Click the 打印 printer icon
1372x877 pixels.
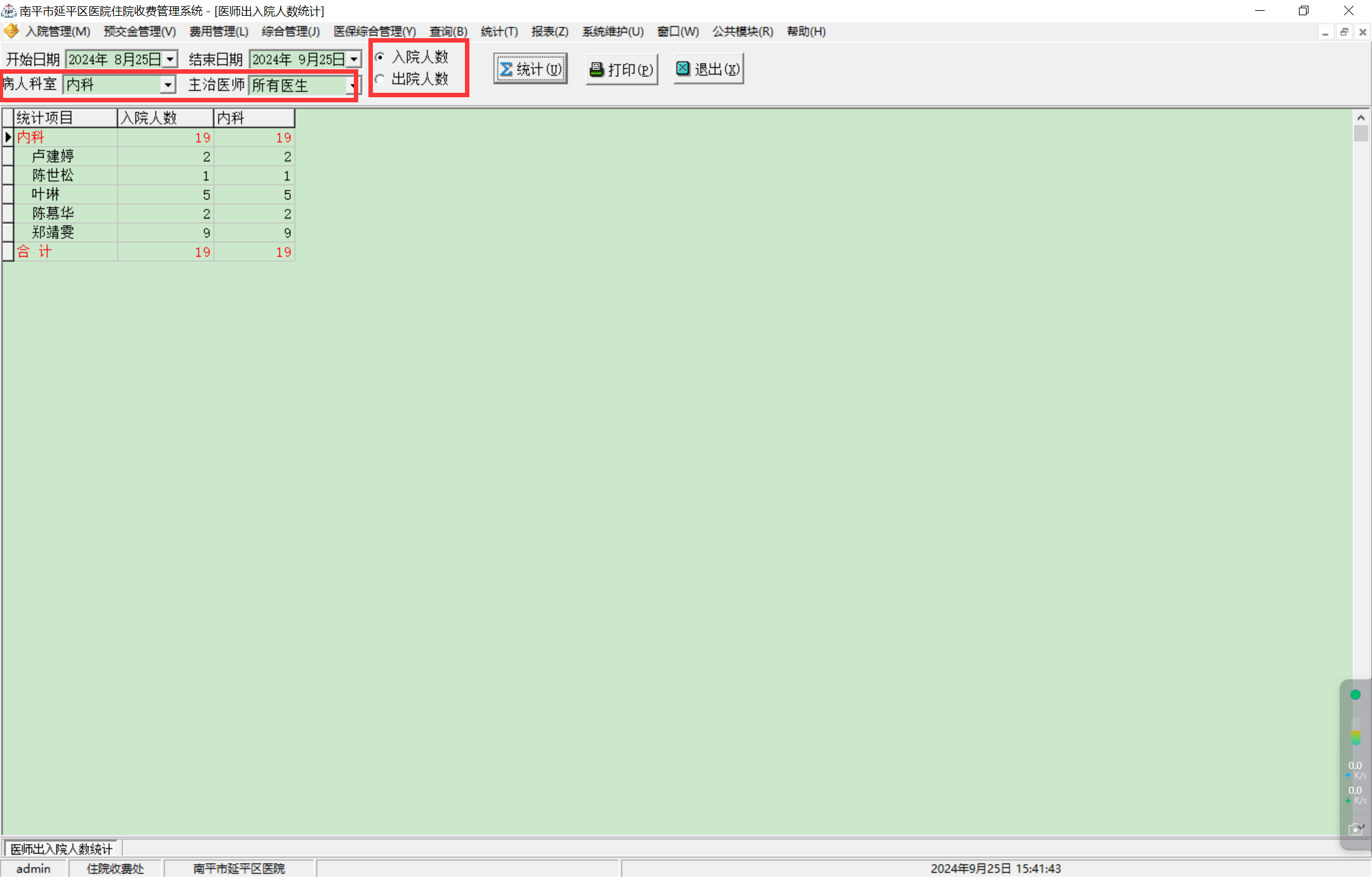point(596,69)
